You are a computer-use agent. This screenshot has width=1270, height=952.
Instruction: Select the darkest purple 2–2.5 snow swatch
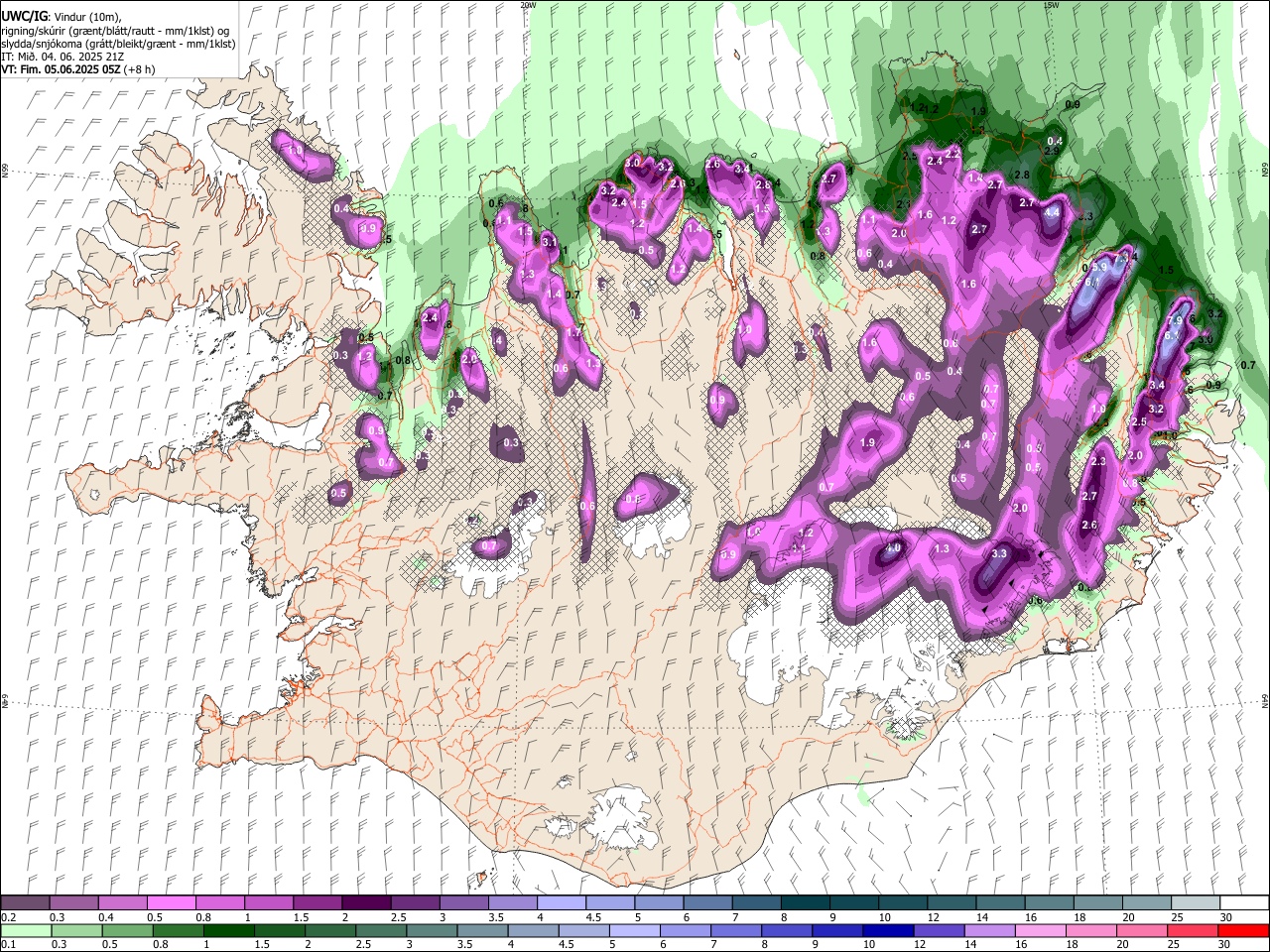pos(365,902)
